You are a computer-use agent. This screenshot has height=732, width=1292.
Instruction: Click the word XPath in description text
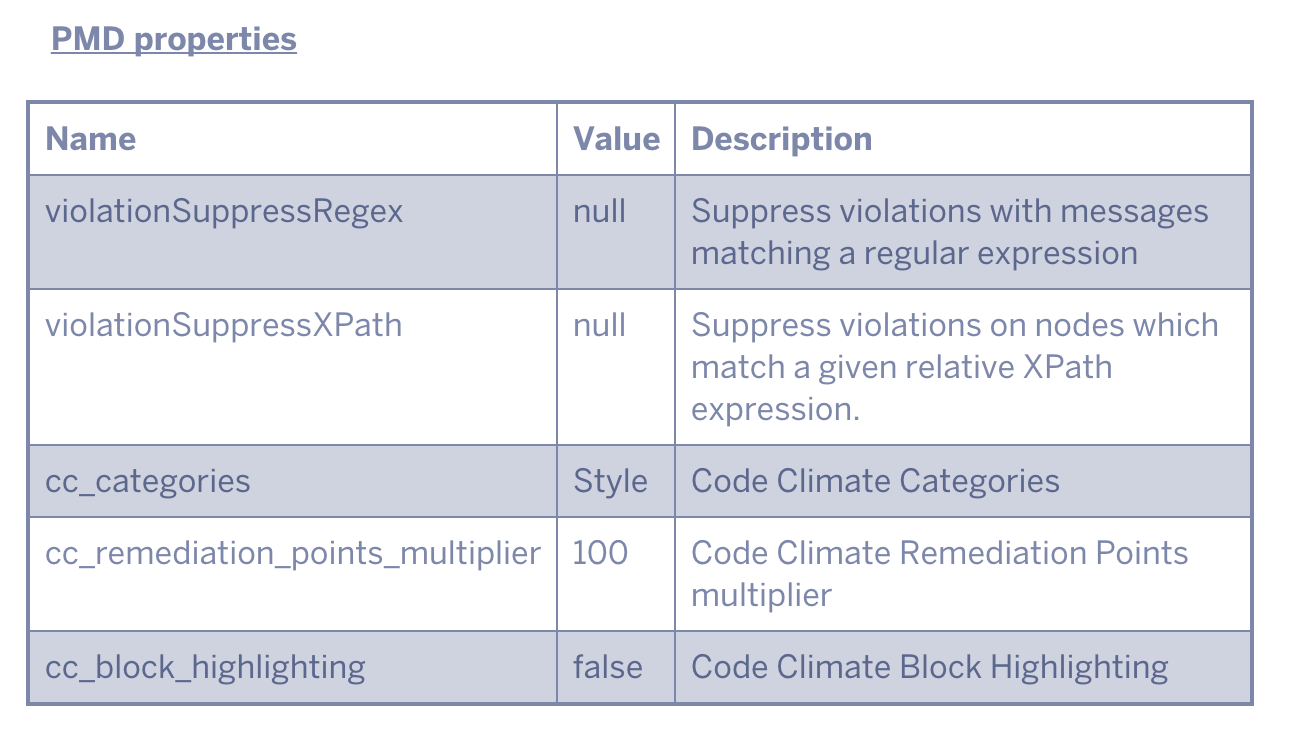pyautogui.click(x=1067, y=368)
